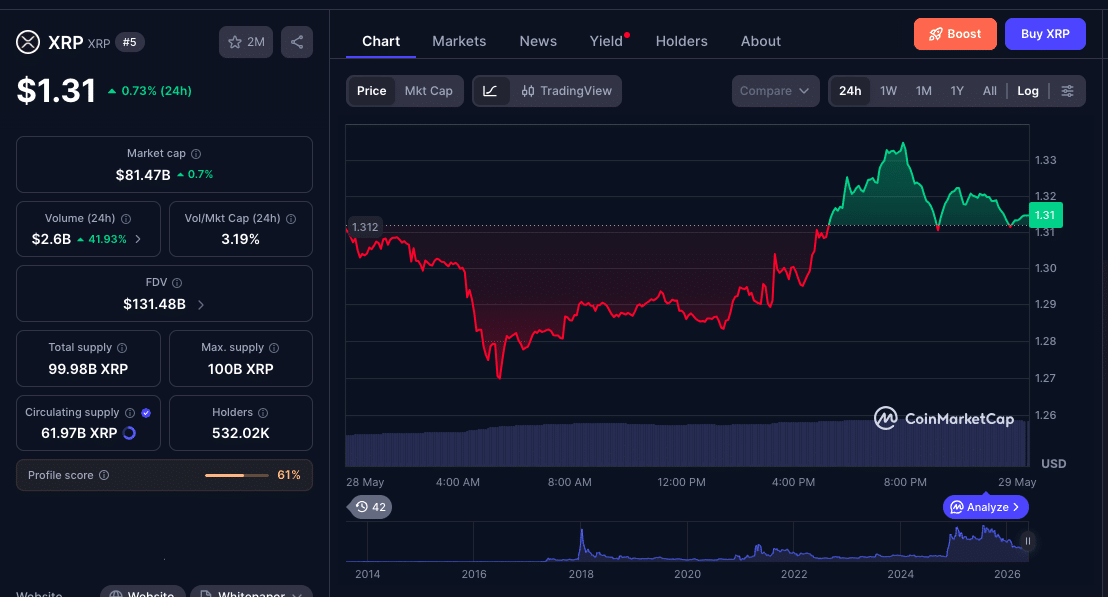Select the line chart view icon
Viewport: 1108px width, 597px height.
490,91
